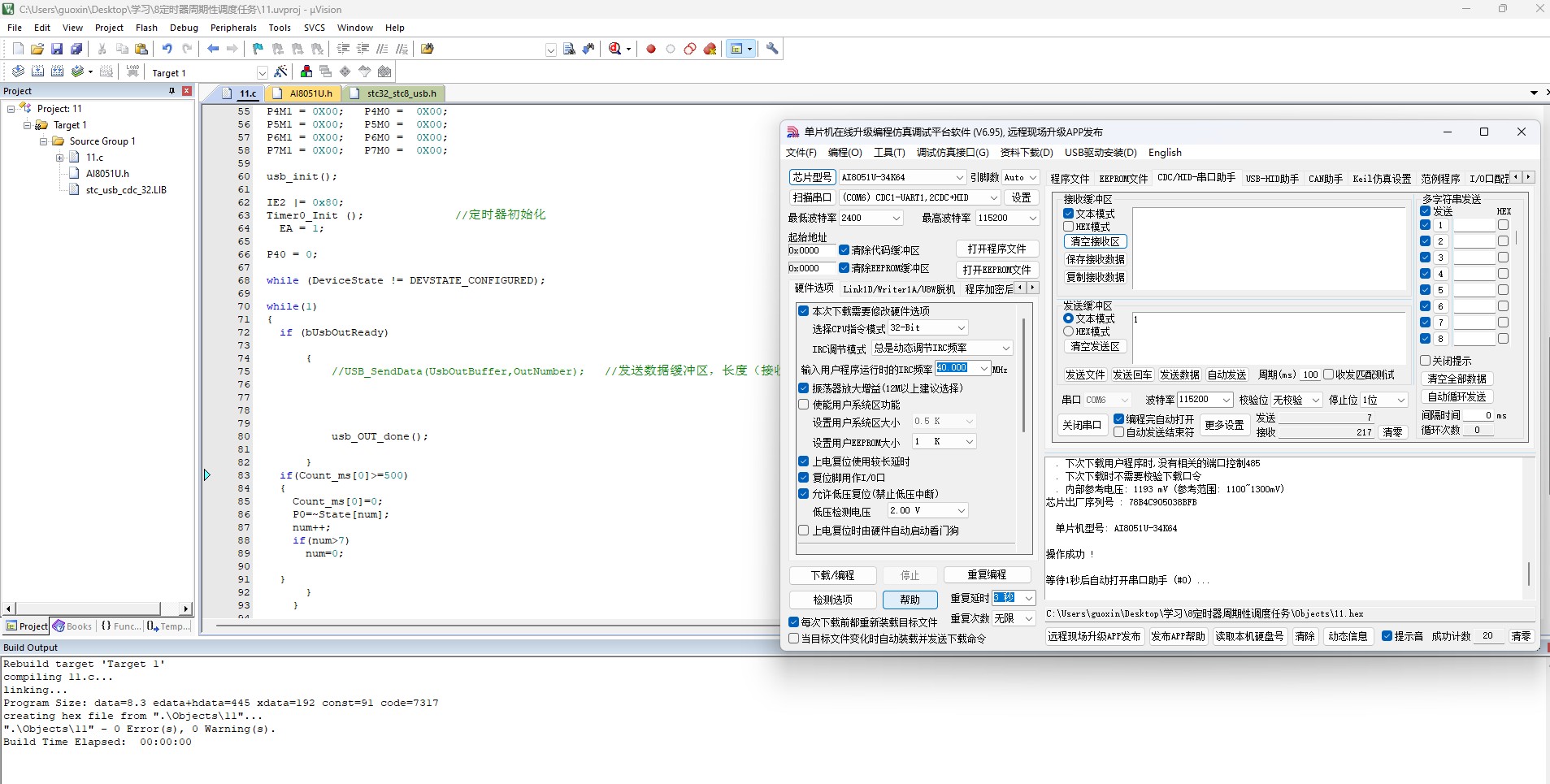Image resolution: width=1550 pixels, height=784 pixels.
Task: Switch to the AI8051U.h editor tab
Action: click(304, 93)
